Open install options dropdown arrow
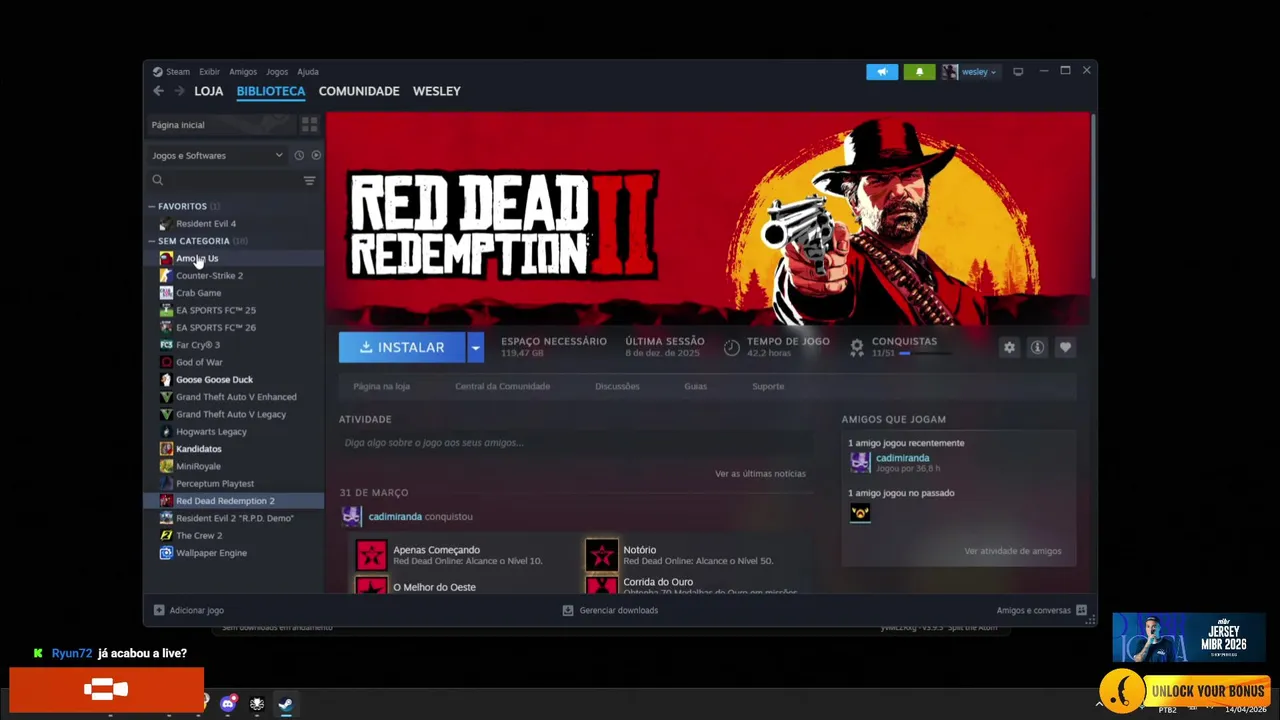Viewport: 1280px width, 720px height. 475,347
